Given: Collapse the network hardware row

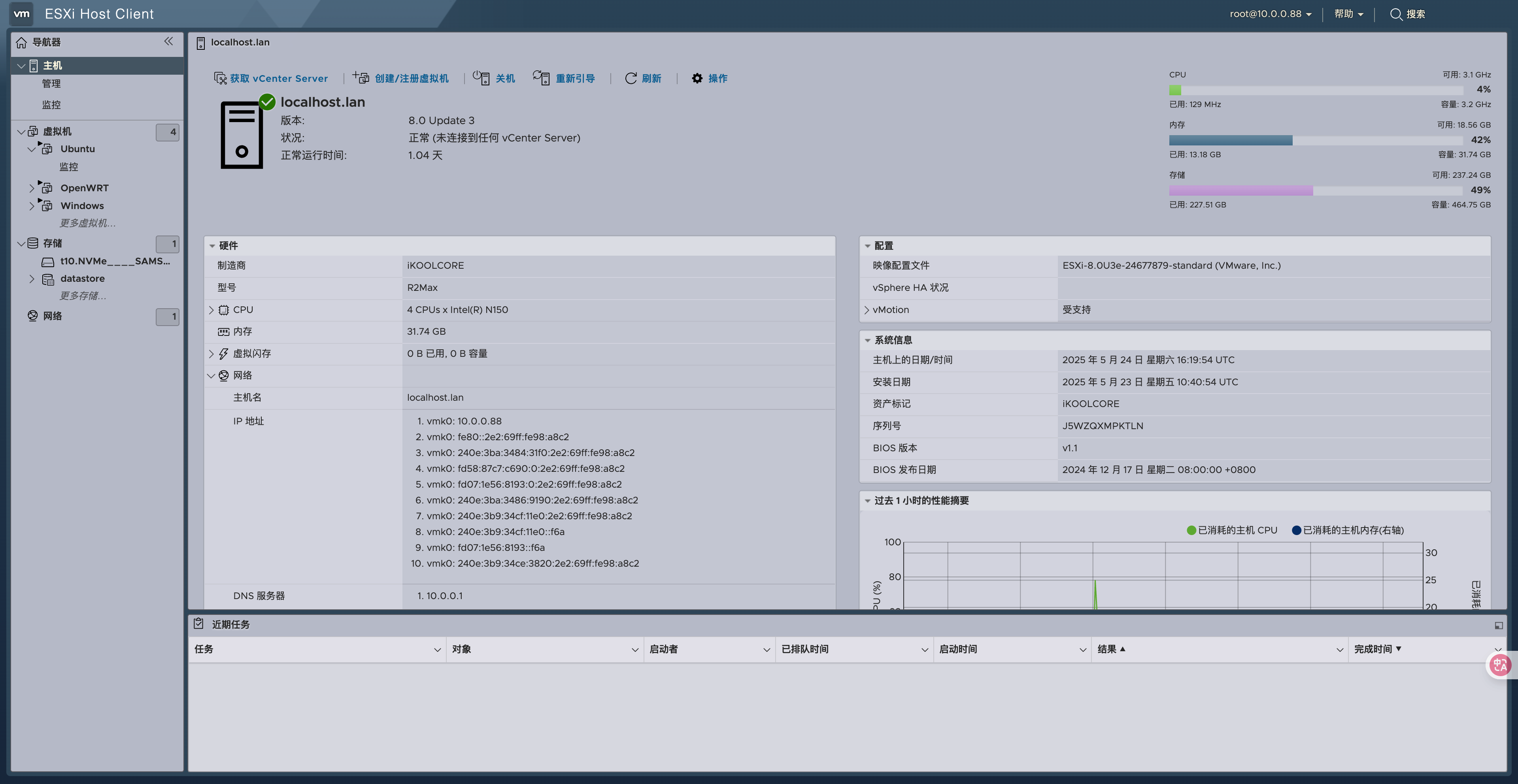Looking at the screenshot, I should point(211,375).
